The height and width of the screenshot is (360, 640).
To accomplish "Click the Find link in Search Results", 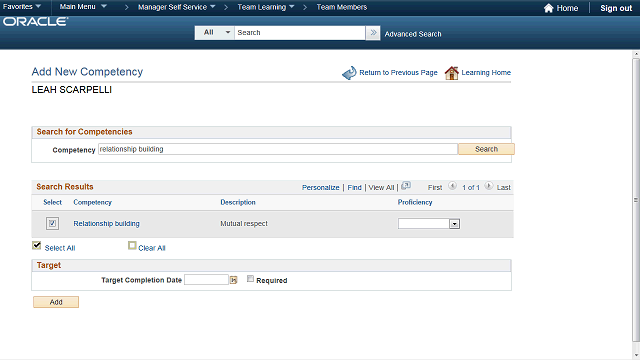I will (x=354, y=187).
